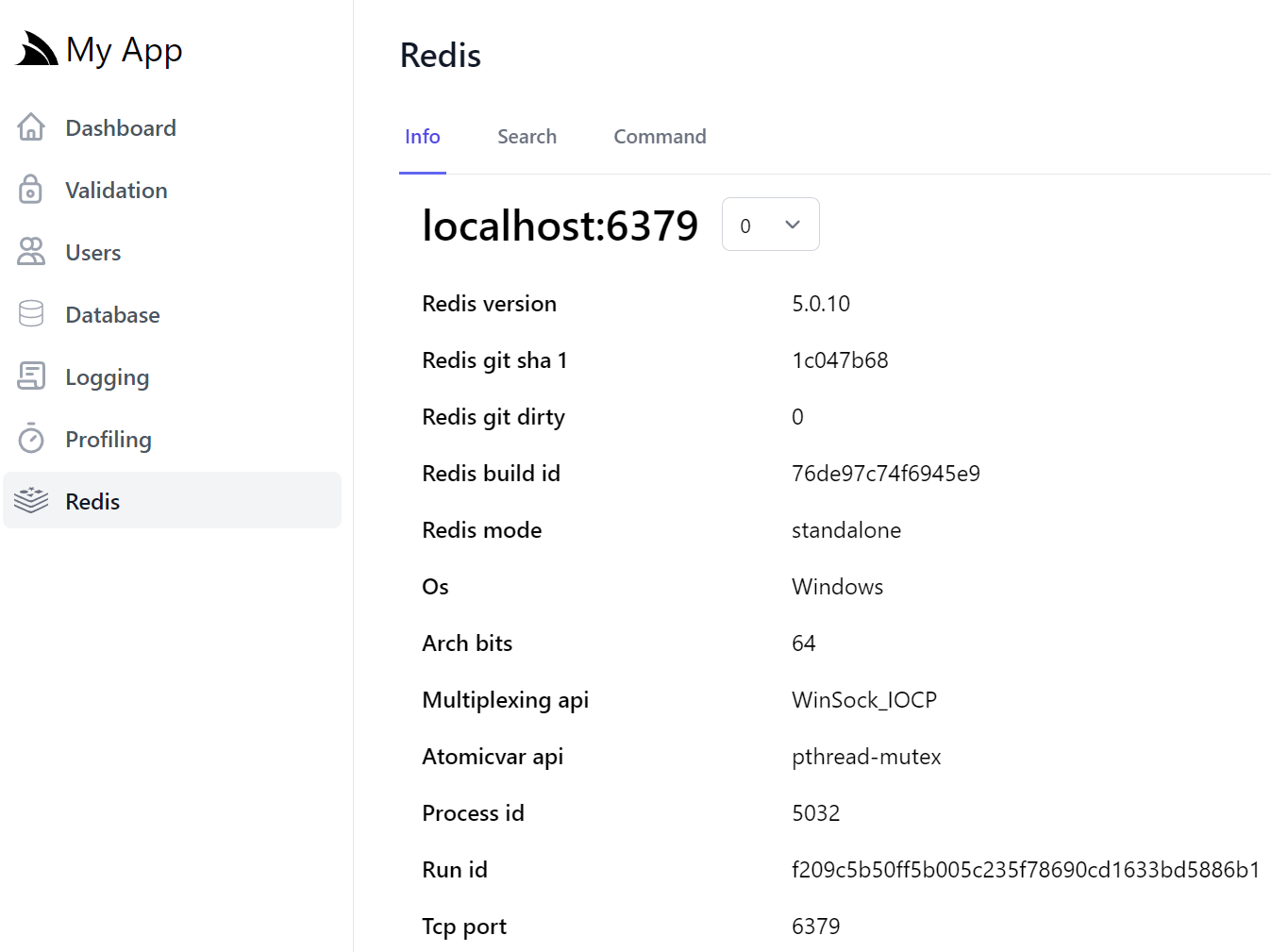Image resolution: width=1271 pixels, height=952 pixels.
Task: Click the Database cylinder icon
Action: click(x=31, y=314)
